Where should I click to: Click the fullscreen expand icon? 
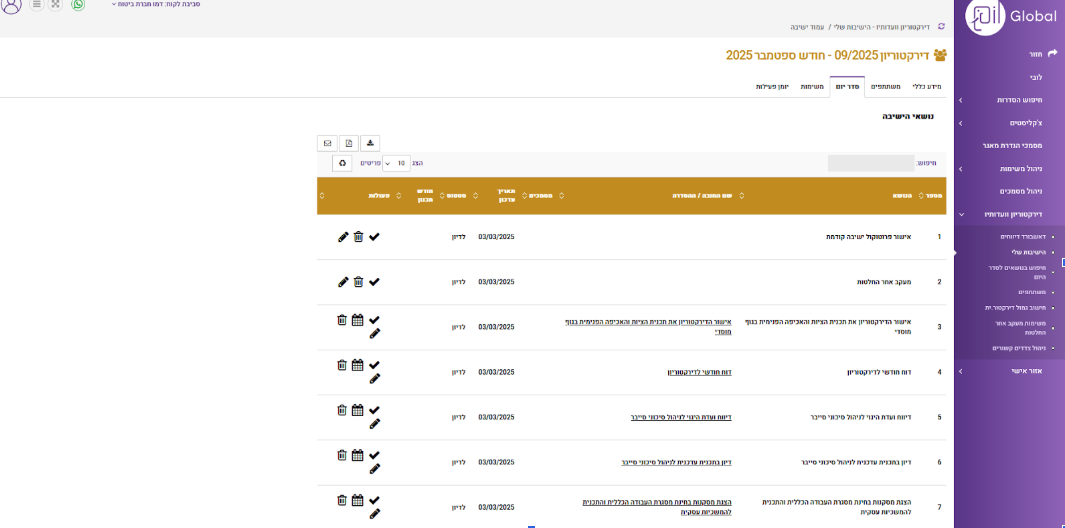(x=55, y=5)
